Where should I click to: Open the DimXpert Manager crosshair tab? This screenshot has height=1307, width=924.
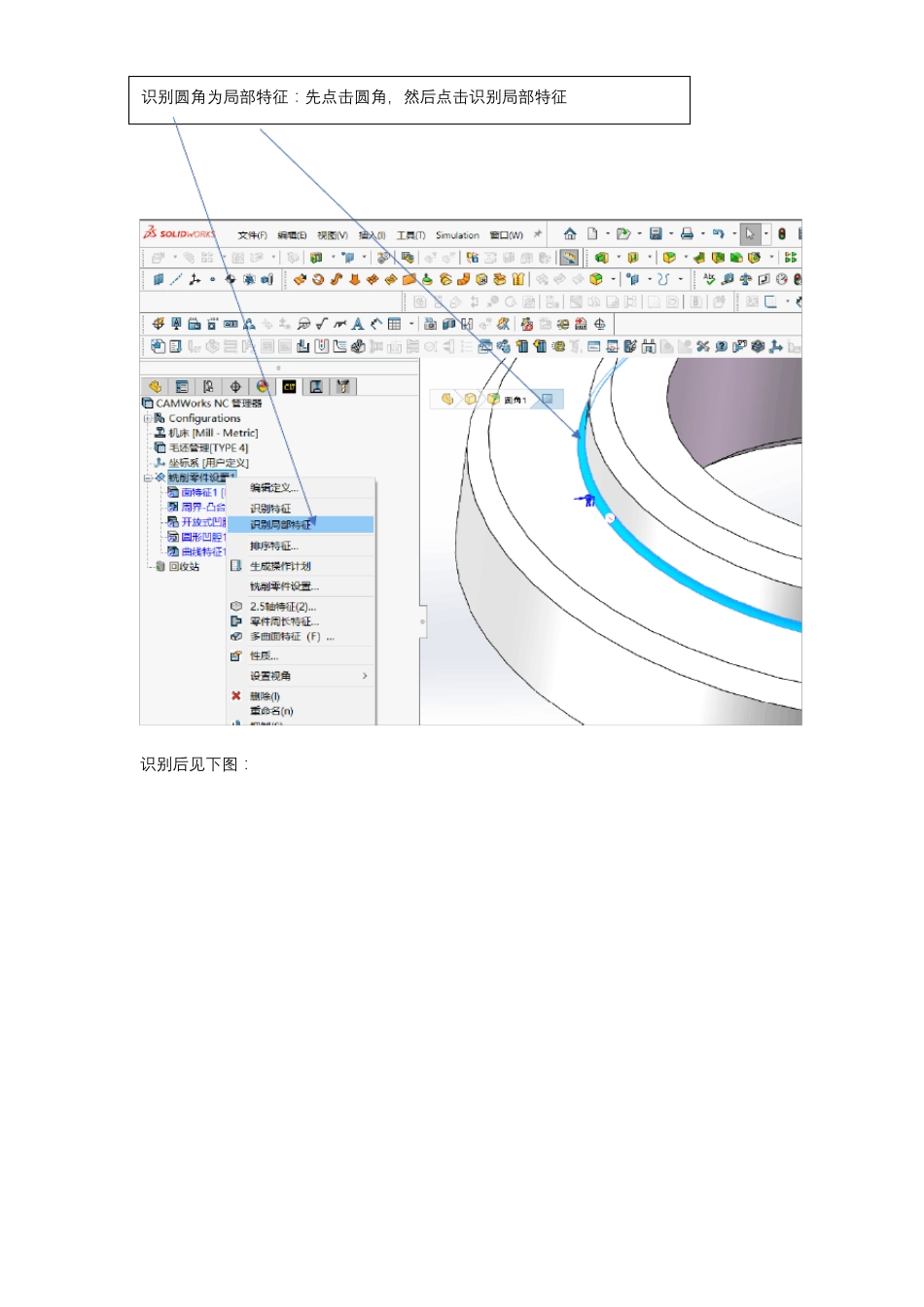tap(235, 387)
